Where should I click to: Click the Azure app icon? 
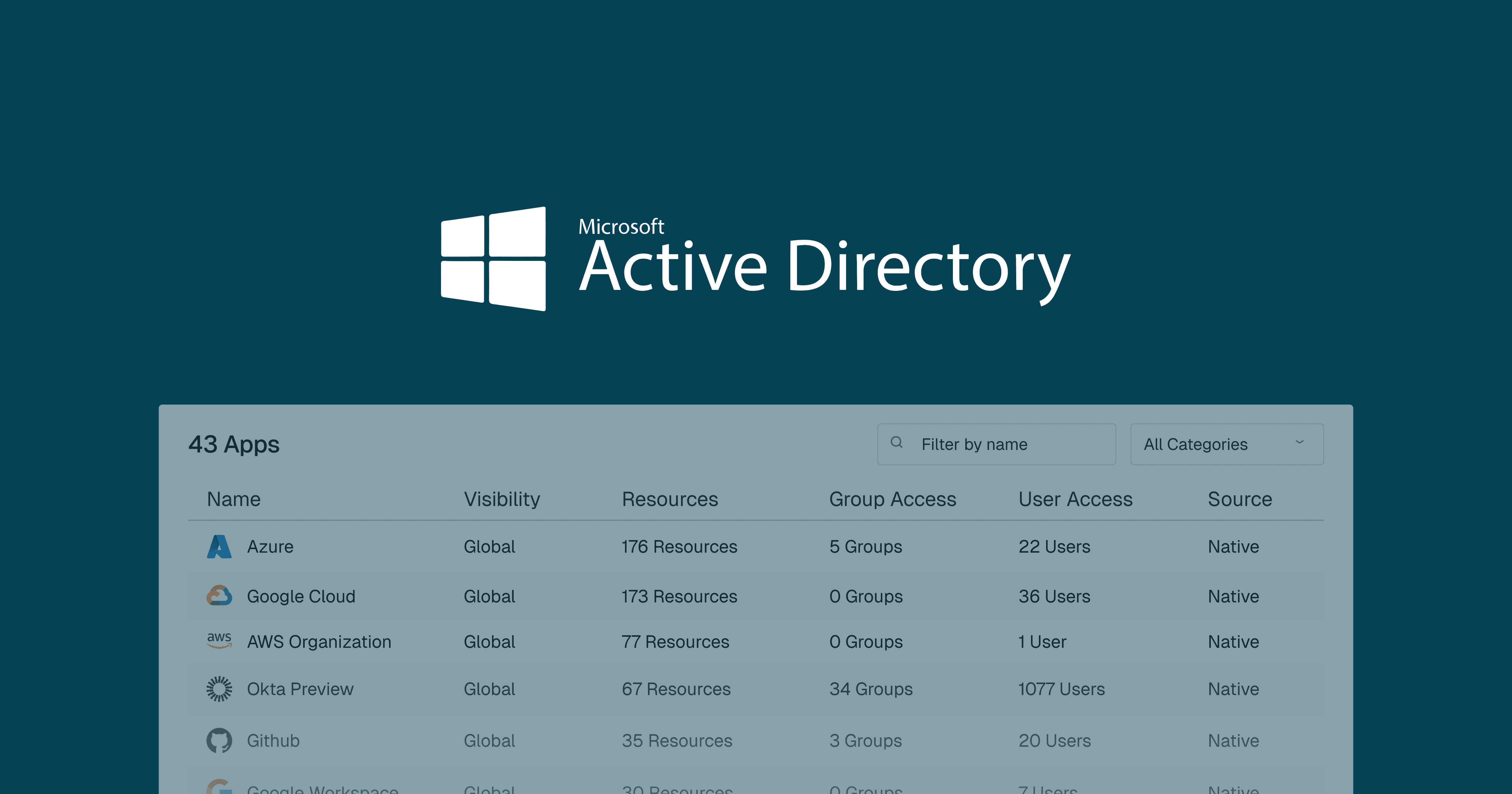219,547
